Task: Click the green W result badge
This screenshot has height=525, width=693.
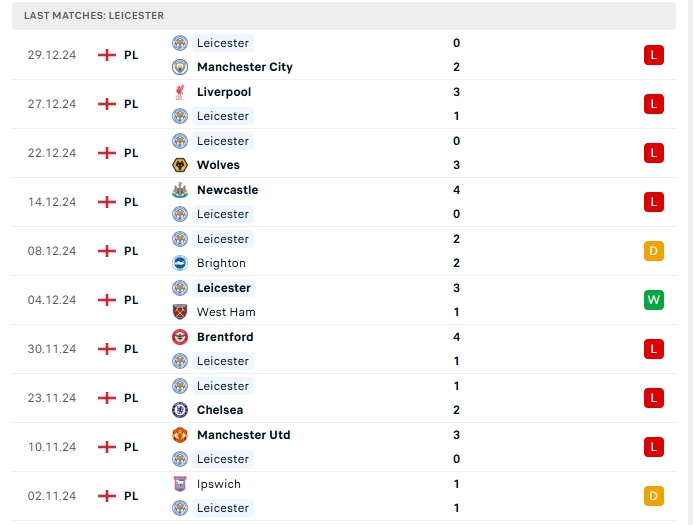Action: pos(654,300)
